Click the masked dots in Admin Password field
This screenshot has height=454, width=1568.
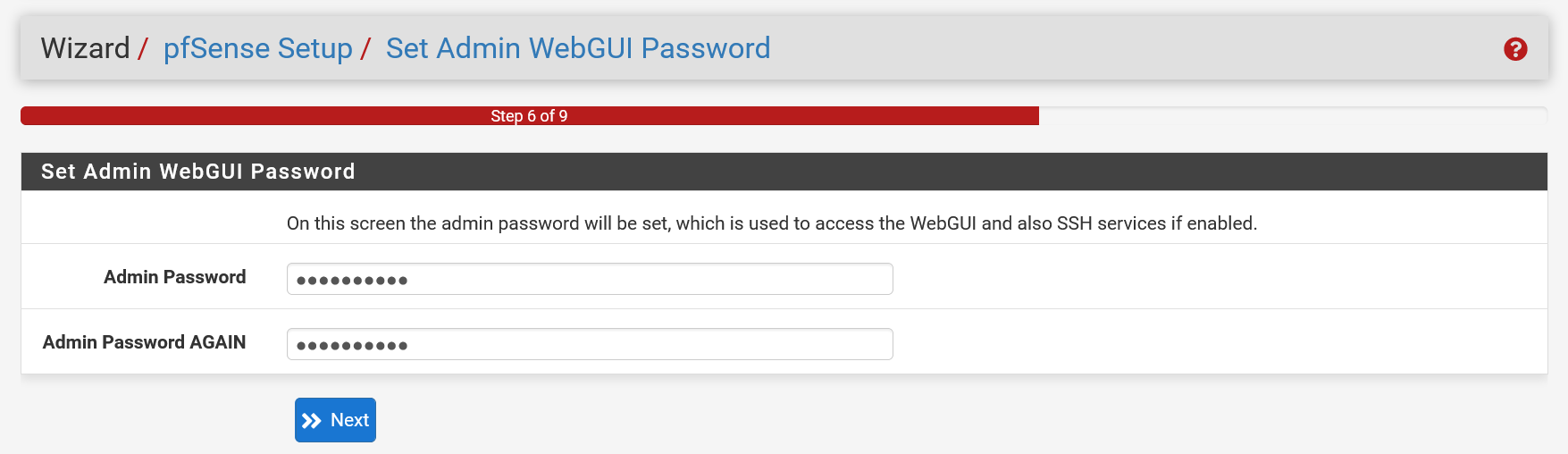(352, 281)
